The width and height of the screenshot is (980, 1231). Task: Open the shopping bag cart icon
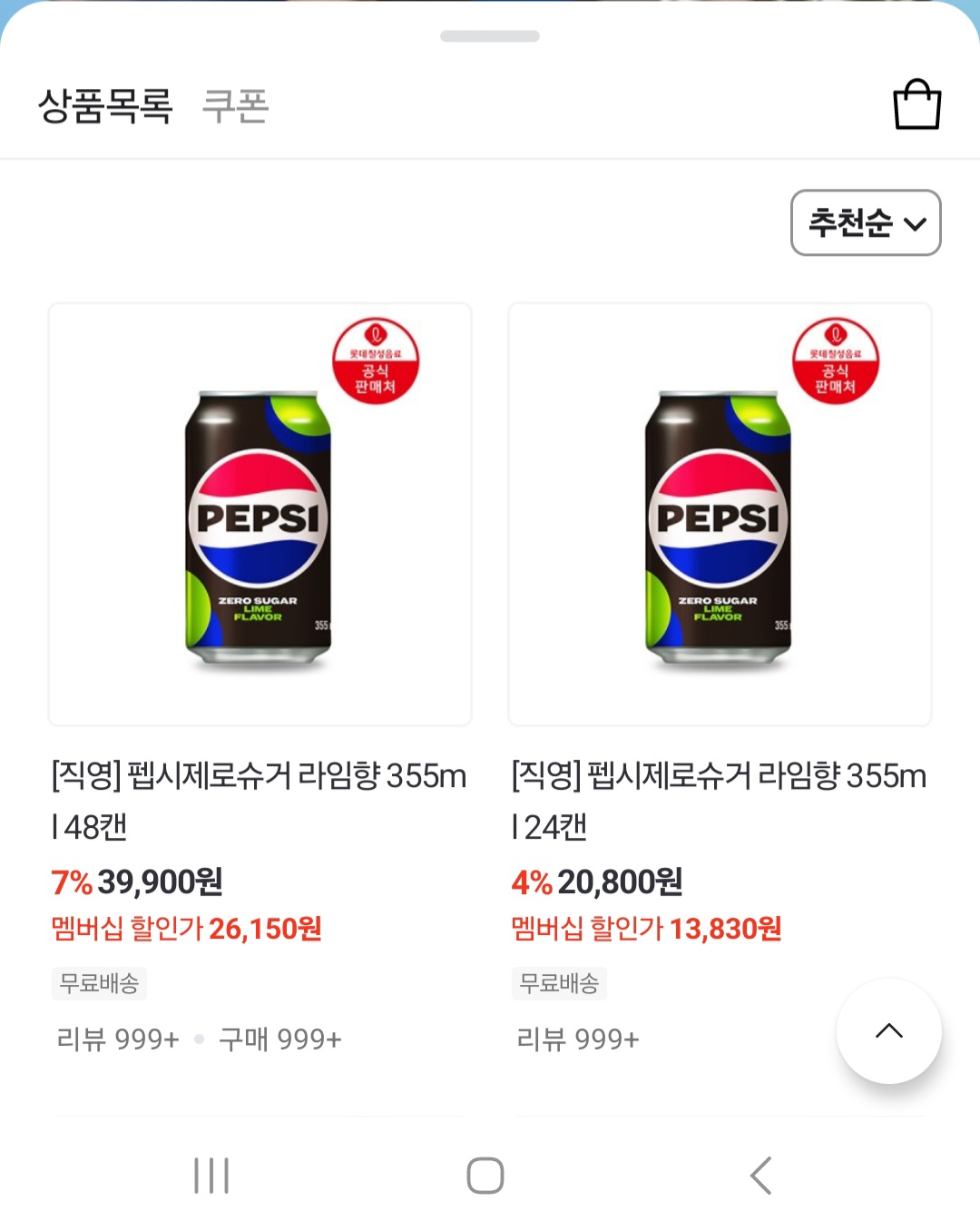pos(916,105)
